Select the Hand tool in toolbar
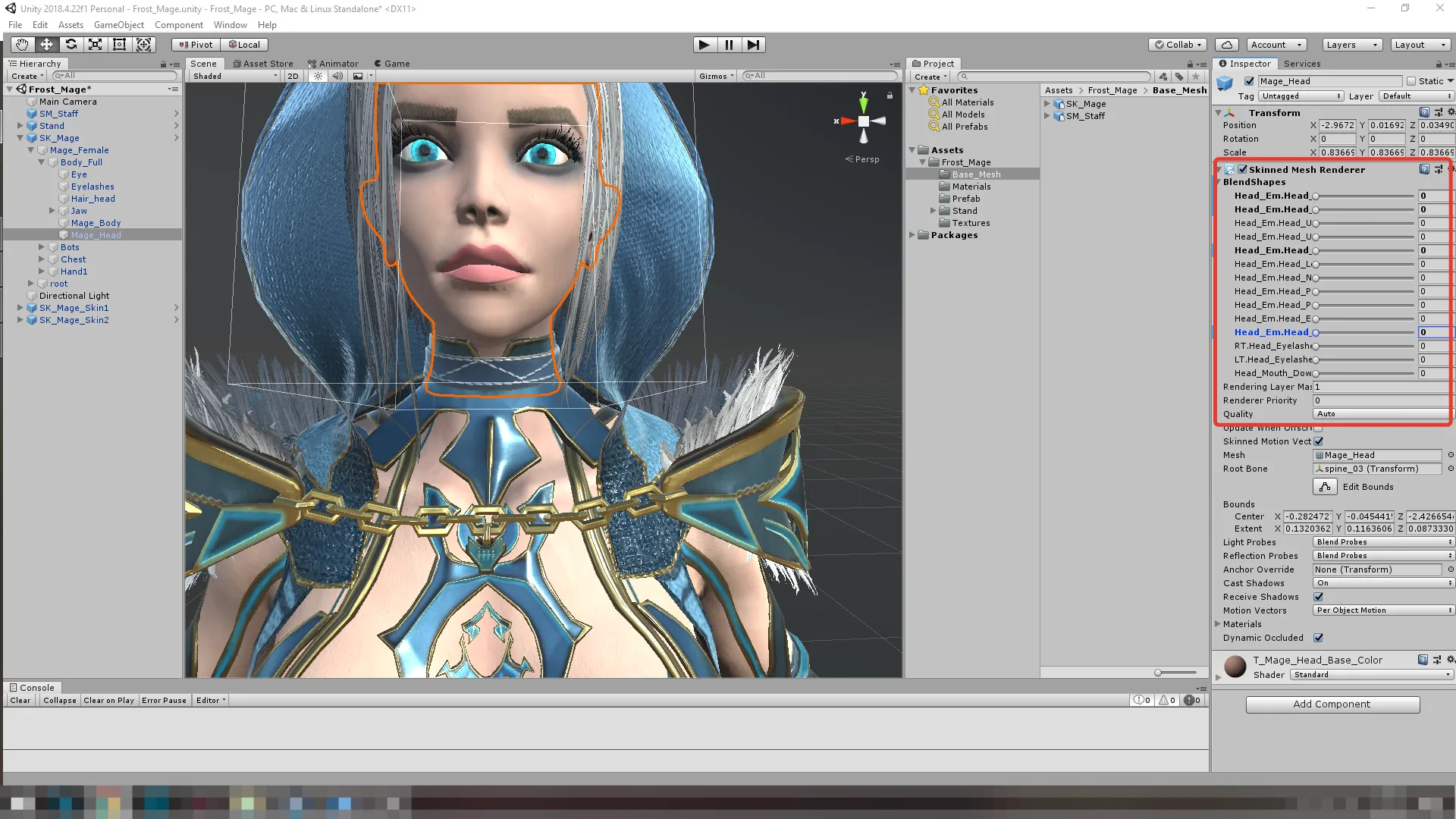Image resolution: width=1456 pixels, height=819 pixels. pyautogui.click(x=22, y=45)
